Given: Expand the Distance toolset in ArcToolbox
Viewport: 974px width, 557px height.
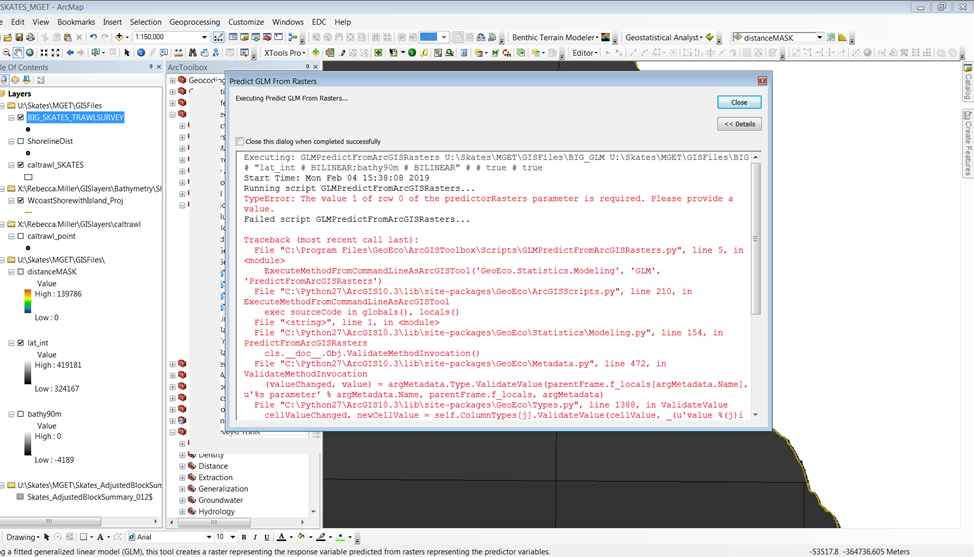Looking at the screenshot, I should pos(183,466).
